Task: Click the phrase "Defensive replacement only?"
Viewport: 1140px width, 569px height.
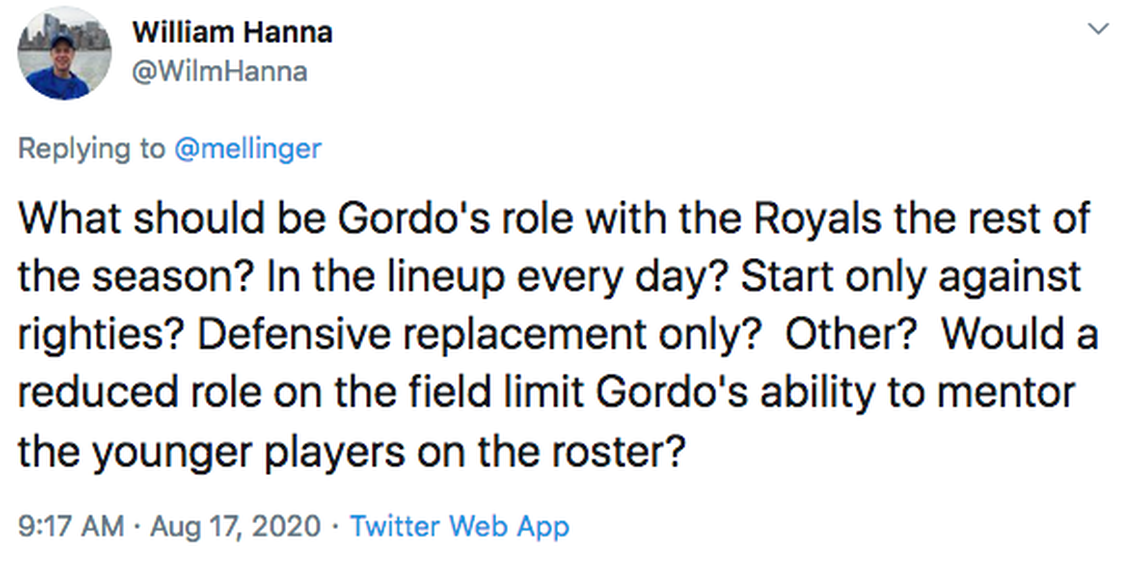Action: [474, 335]
